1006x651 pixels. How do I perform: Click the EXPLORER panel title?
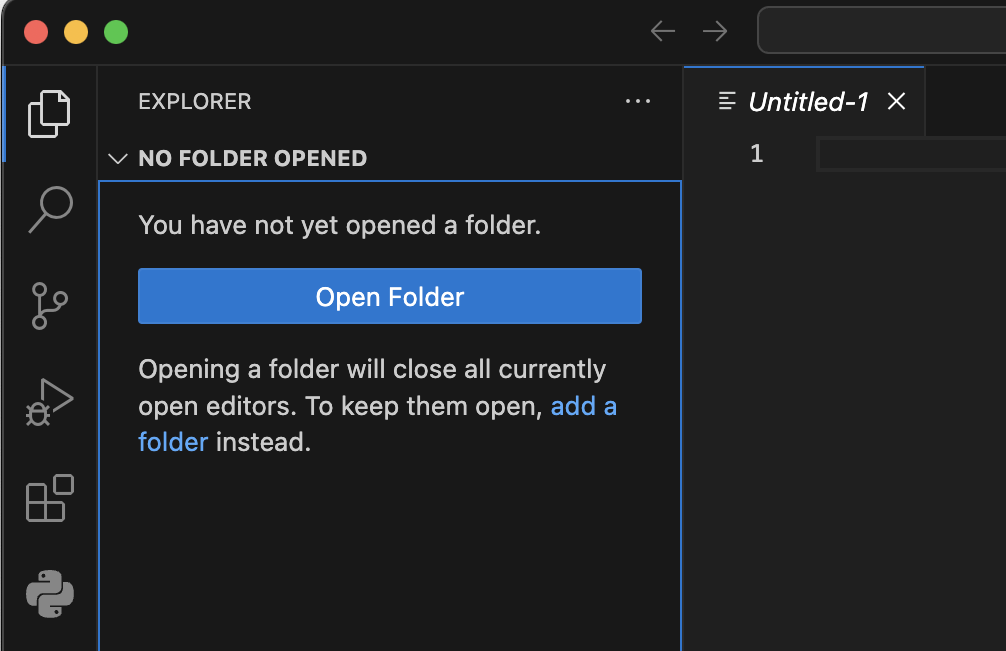(x=195, y=101)
